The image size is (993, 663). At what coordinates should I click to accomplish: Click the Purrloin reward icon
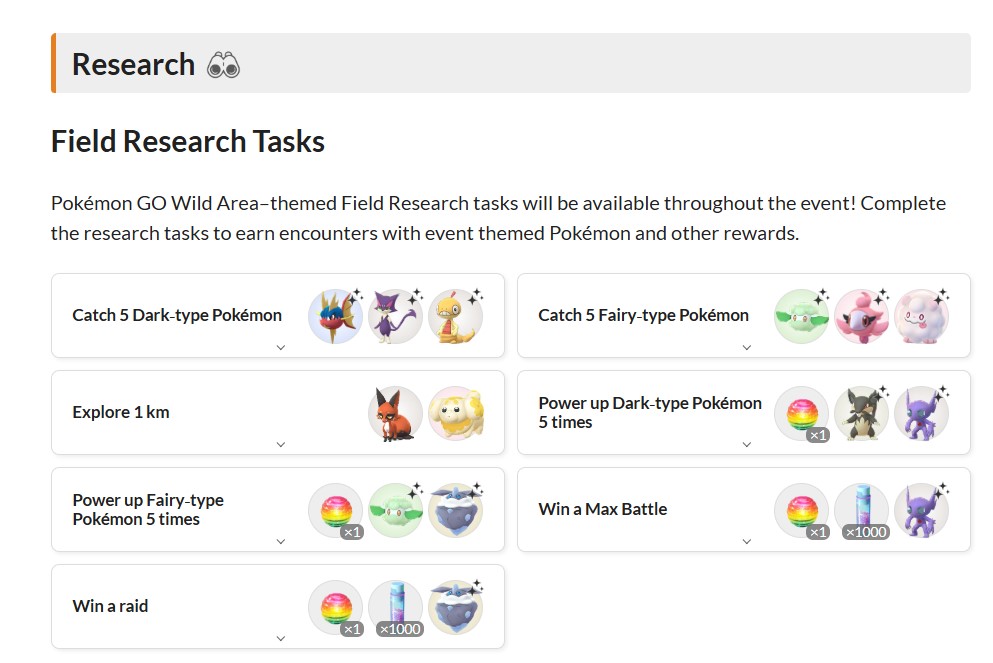[x=395, y=316]
